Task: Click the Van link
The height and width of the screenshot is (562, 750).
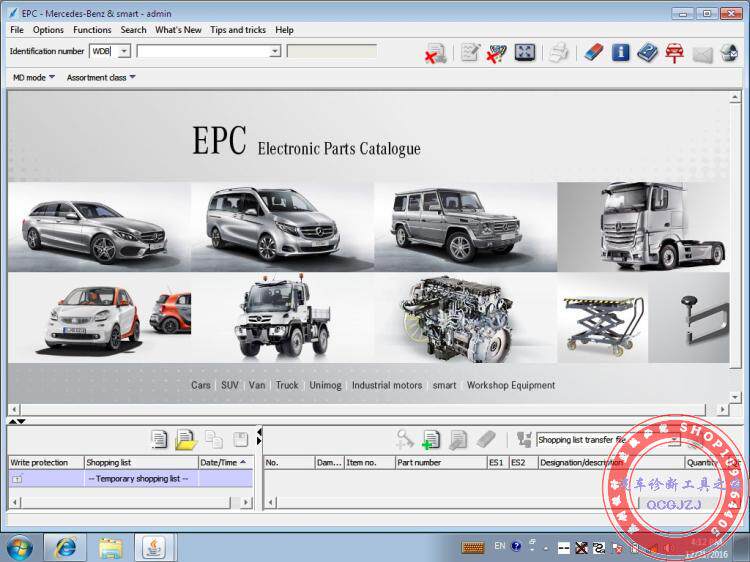Action: pos(257,385)
